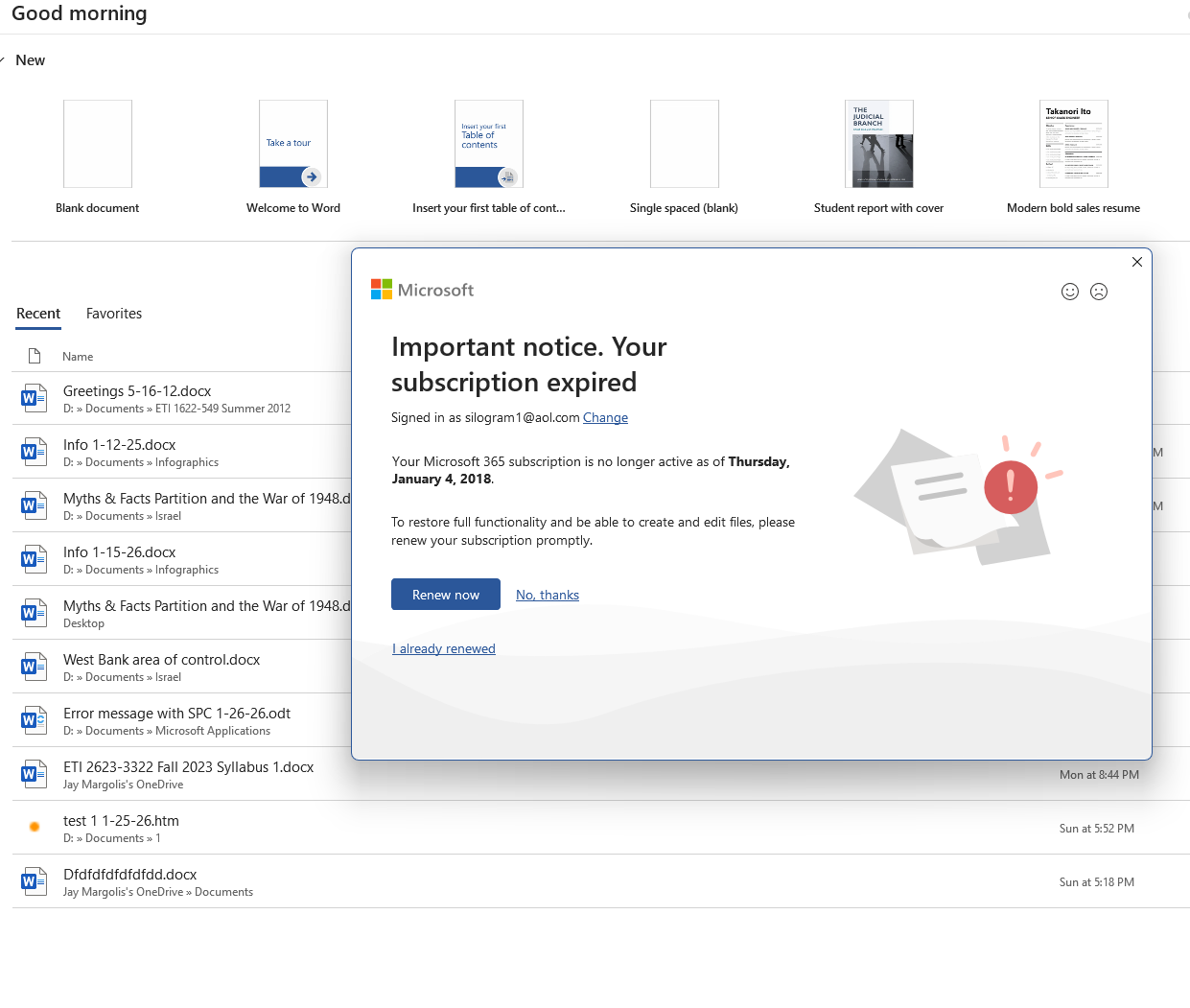Image resolution: width=1190 pixels, height=1008 pixels.
Task: Close the subscription expired dialog
Action: [1137, 262]
